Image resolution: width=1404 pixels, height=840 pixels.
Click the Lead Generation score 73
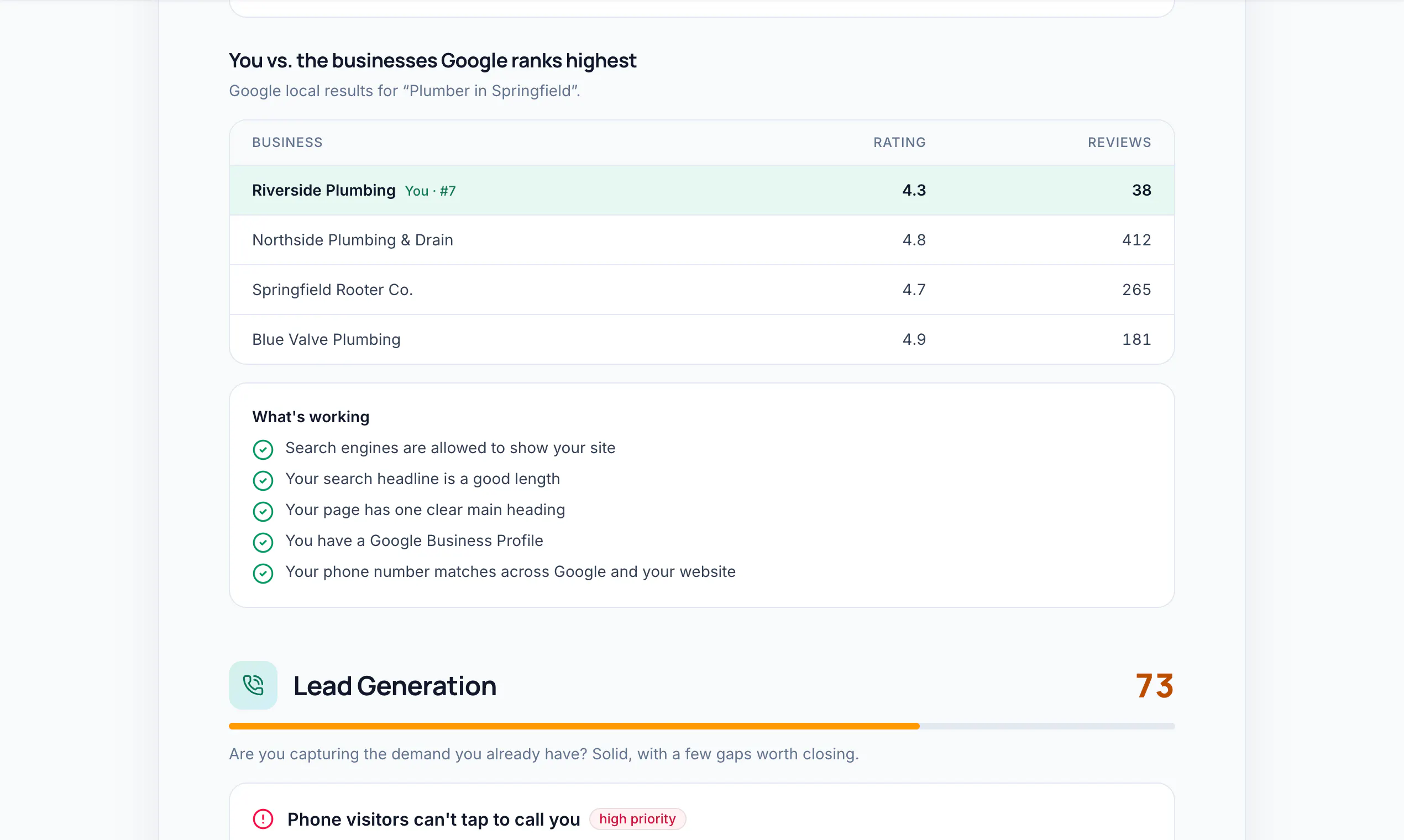[1154, 685]
